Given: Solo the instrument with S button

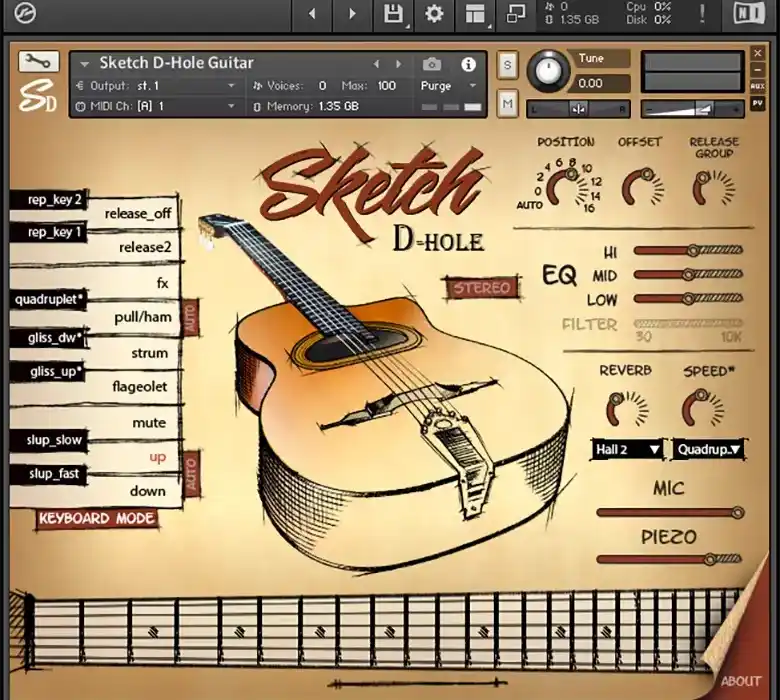Looking at the screenshot, I should point(507,65).
